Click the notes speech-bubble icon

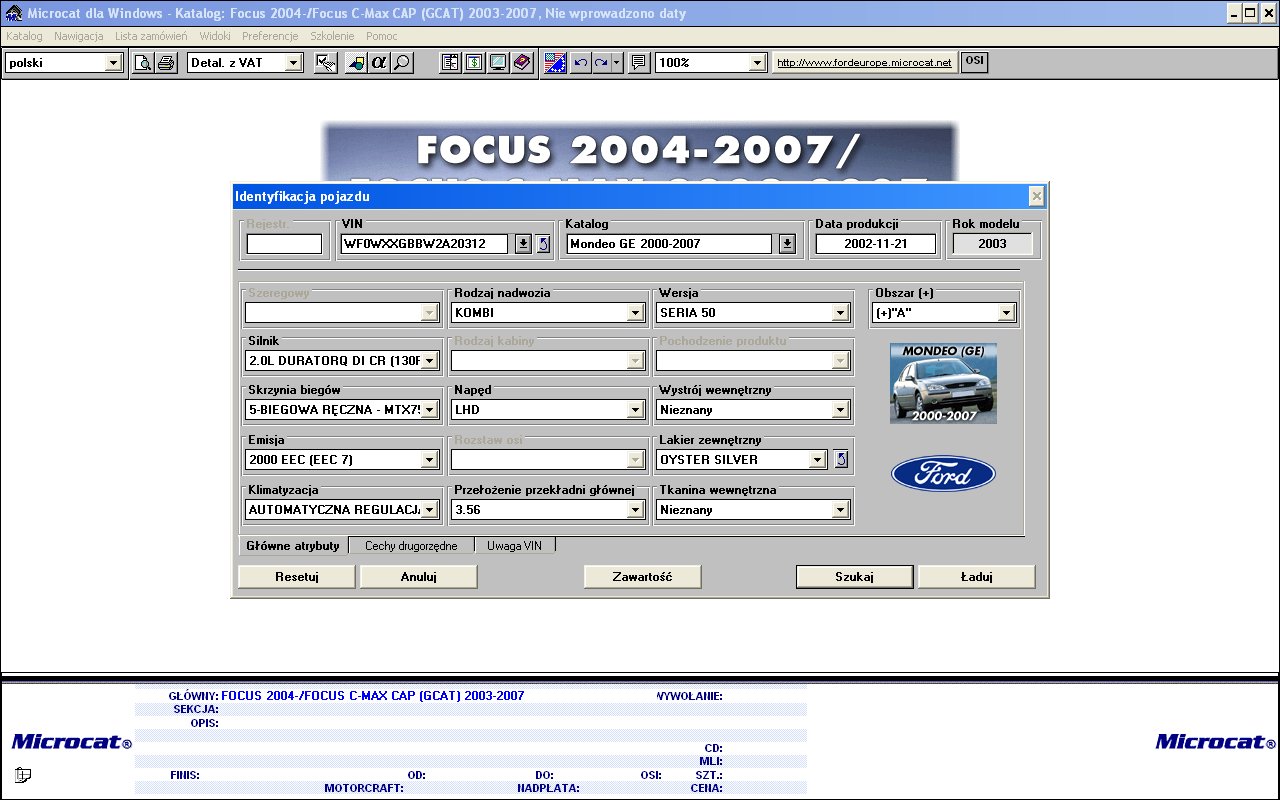click(639, 63)
